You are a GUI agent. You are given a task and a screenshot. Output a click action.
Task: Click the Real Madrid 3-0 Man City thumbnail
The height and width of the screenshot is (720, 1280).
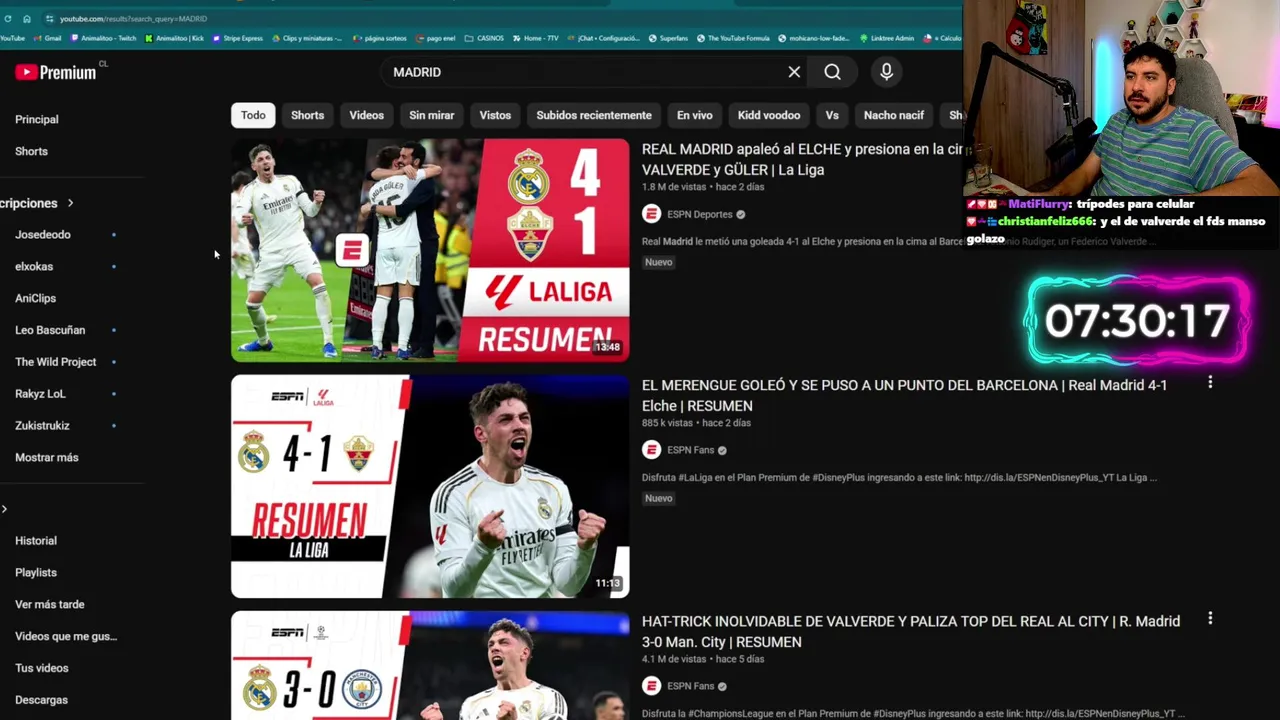pos(430,665)
